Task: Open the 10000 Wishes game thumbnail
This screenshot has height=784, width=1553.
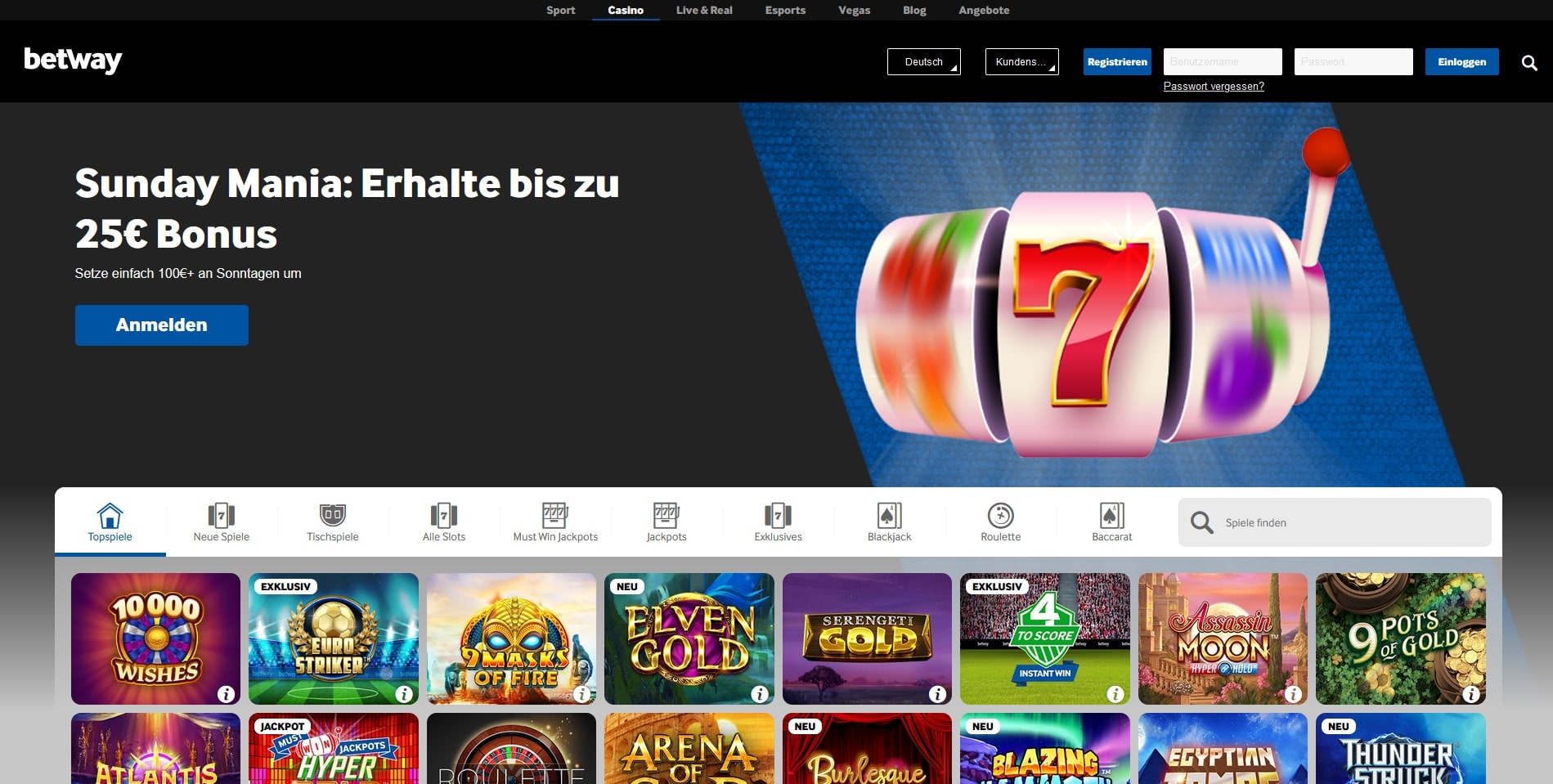Action: coord(155,638)
